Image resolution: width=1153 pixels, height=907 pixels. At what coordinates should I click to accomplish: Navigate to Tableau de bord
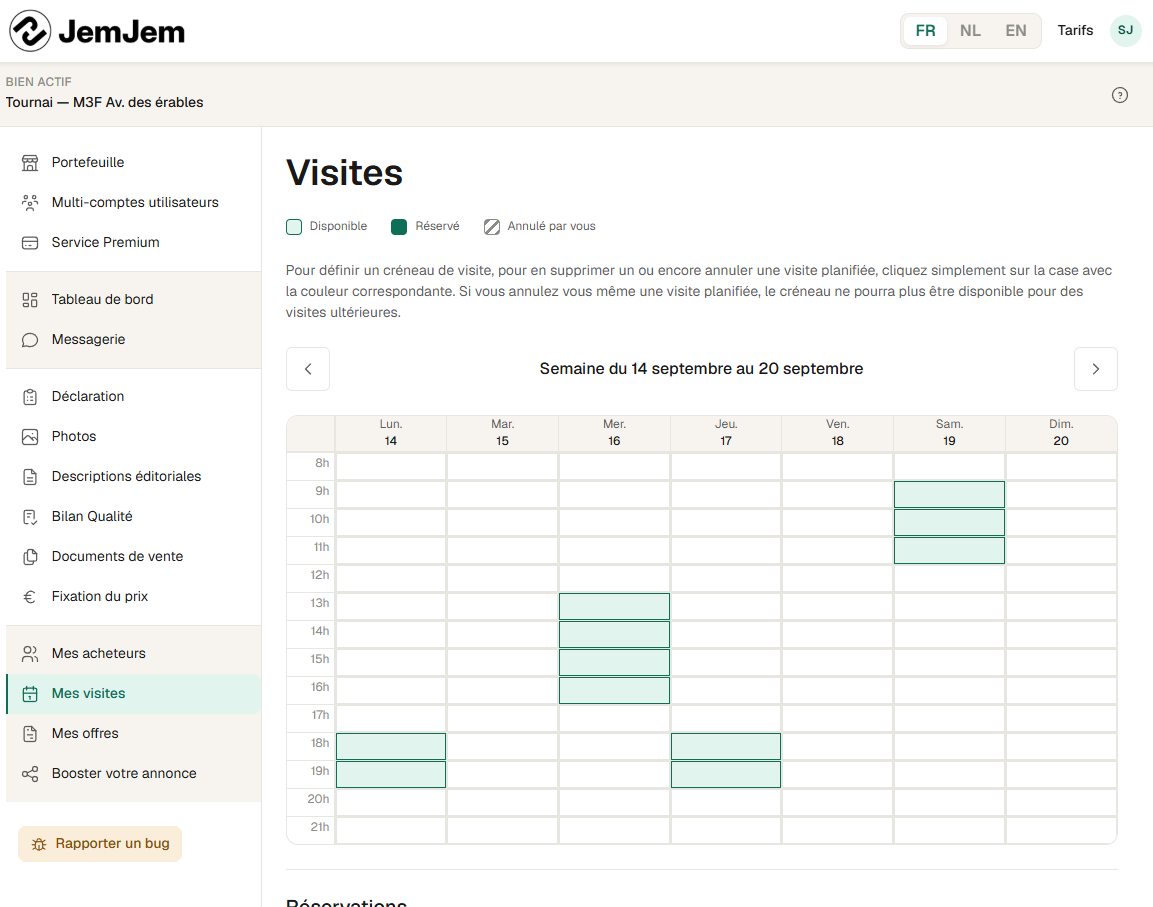[133, 299]
